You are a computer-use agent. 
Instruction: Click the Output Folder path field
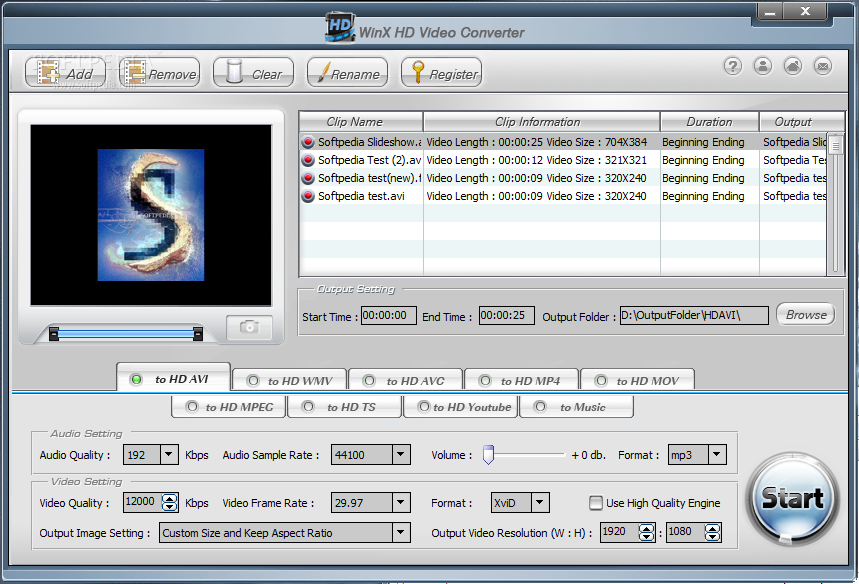694,316
